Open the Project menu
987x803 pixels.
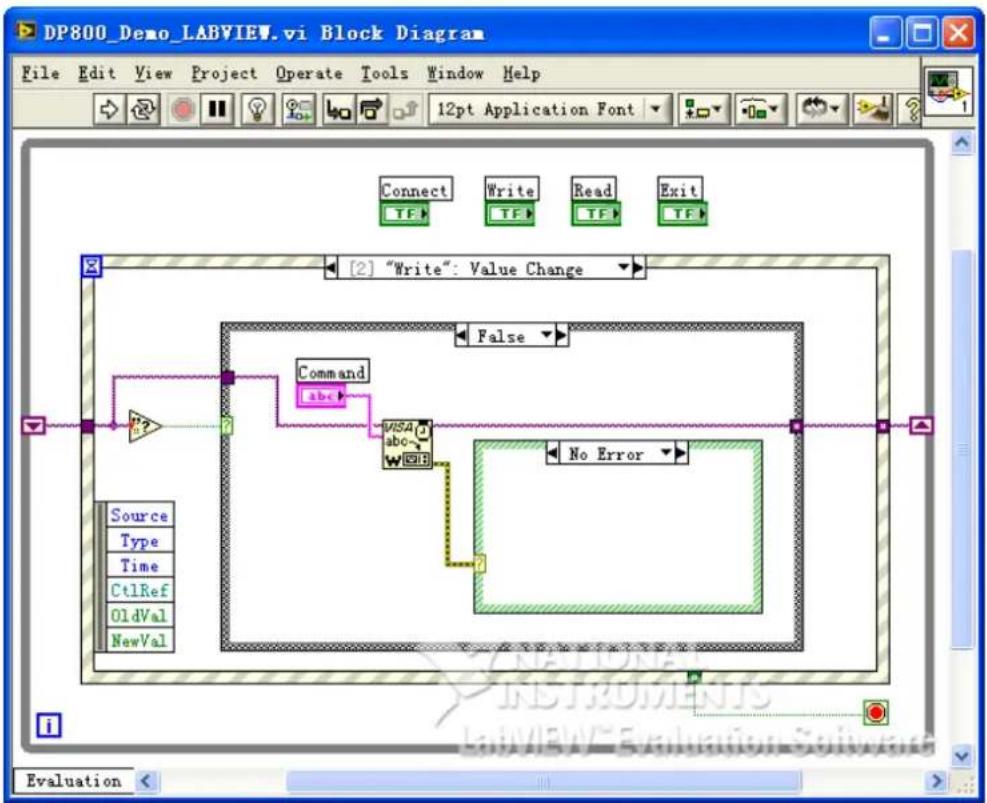coord(224,74)
